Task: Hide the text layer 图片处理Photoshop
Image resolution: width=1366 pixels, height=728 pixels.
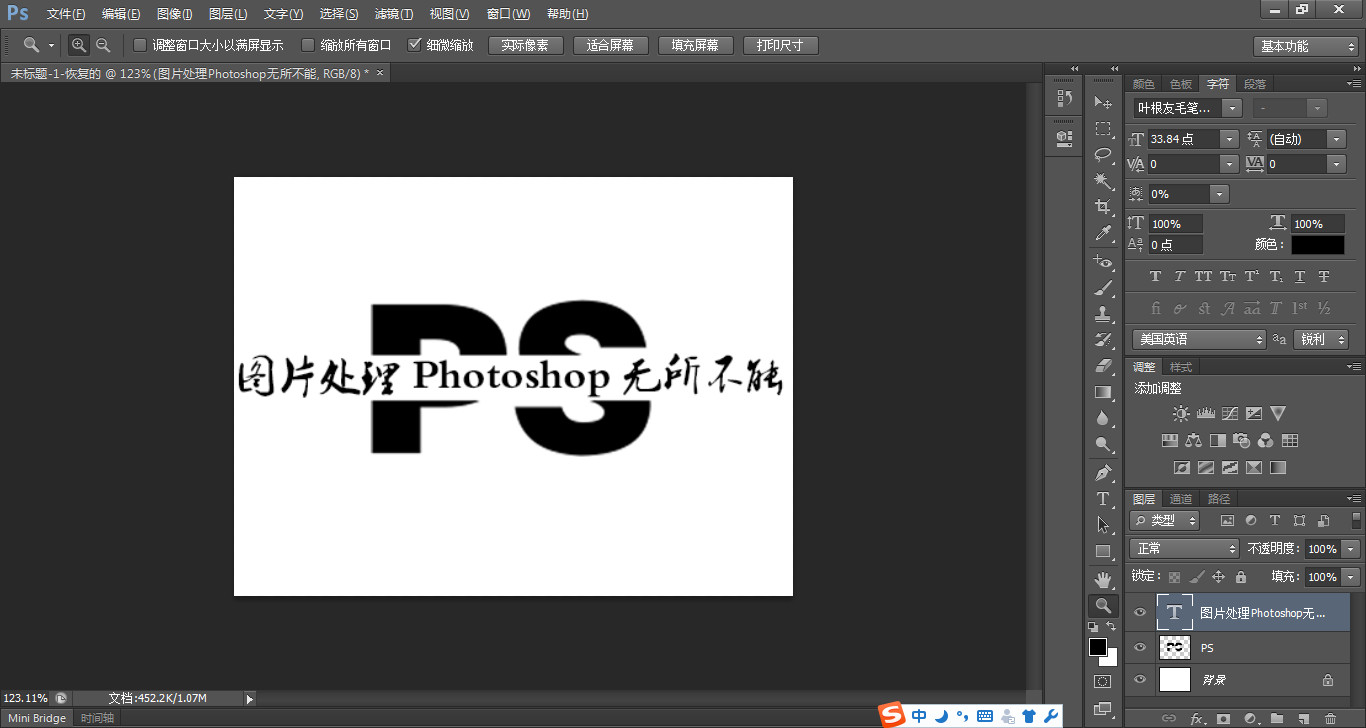Action: click(1140, 613)
